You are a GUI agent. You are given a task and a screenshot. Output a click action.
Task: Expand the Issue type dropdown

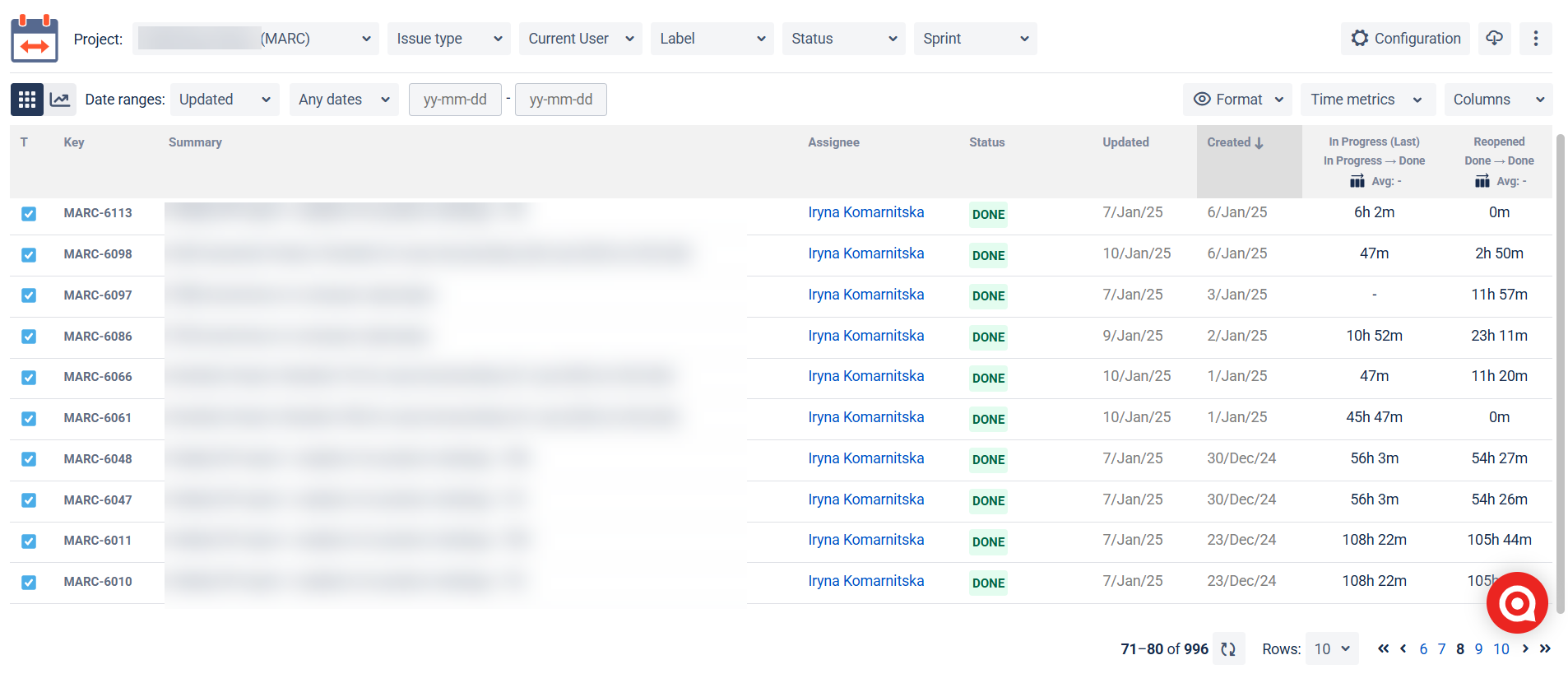(x=448, y=39)
